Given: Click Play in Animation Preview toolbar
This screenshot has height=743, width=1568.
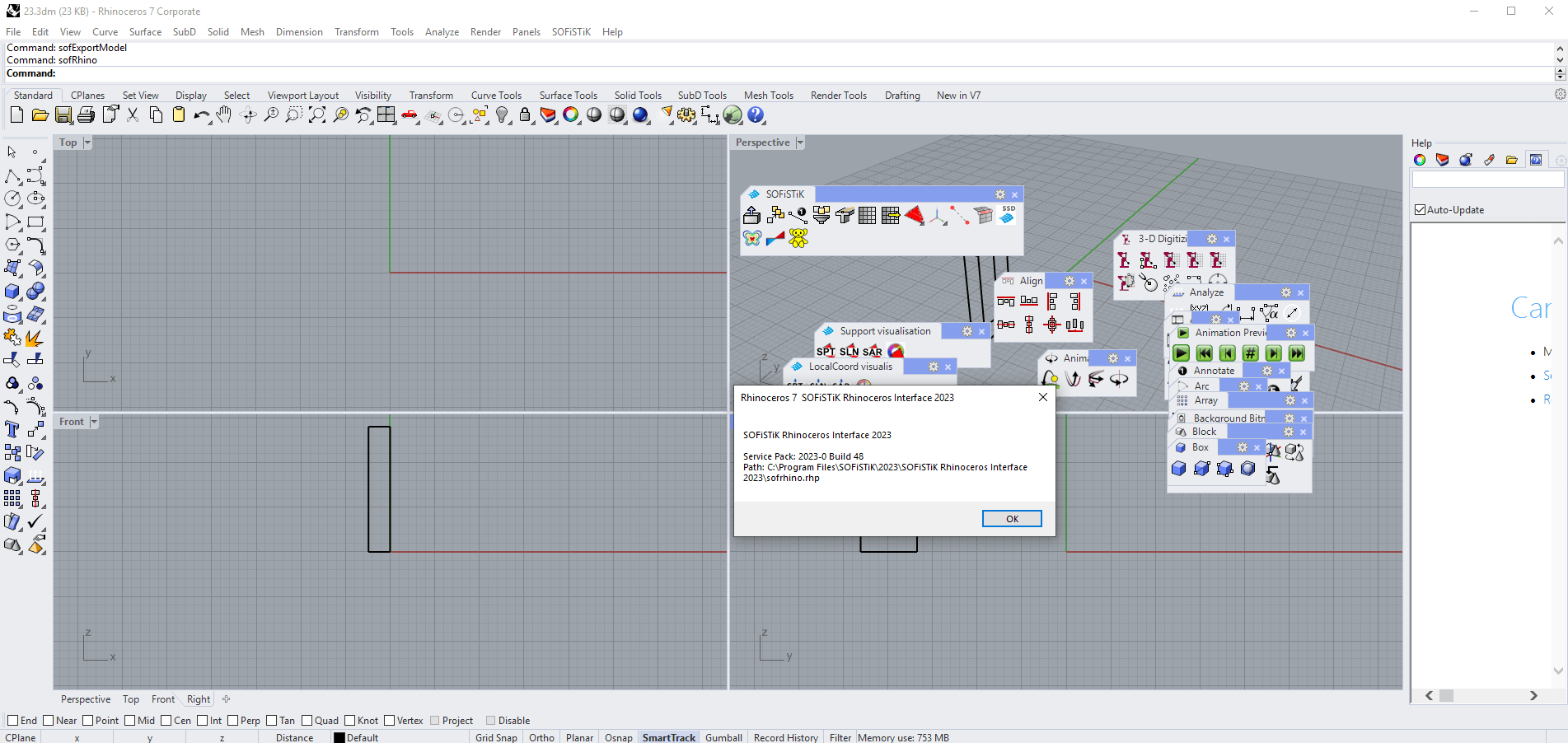Looking at the screenshot, I should point(1182,353).
